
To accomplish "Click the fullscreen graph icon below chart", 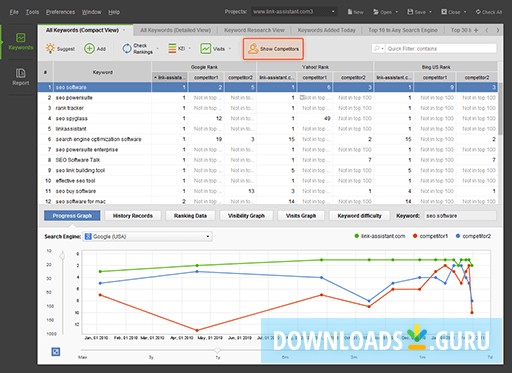I will pyautogui.click(x=56, y=352).
